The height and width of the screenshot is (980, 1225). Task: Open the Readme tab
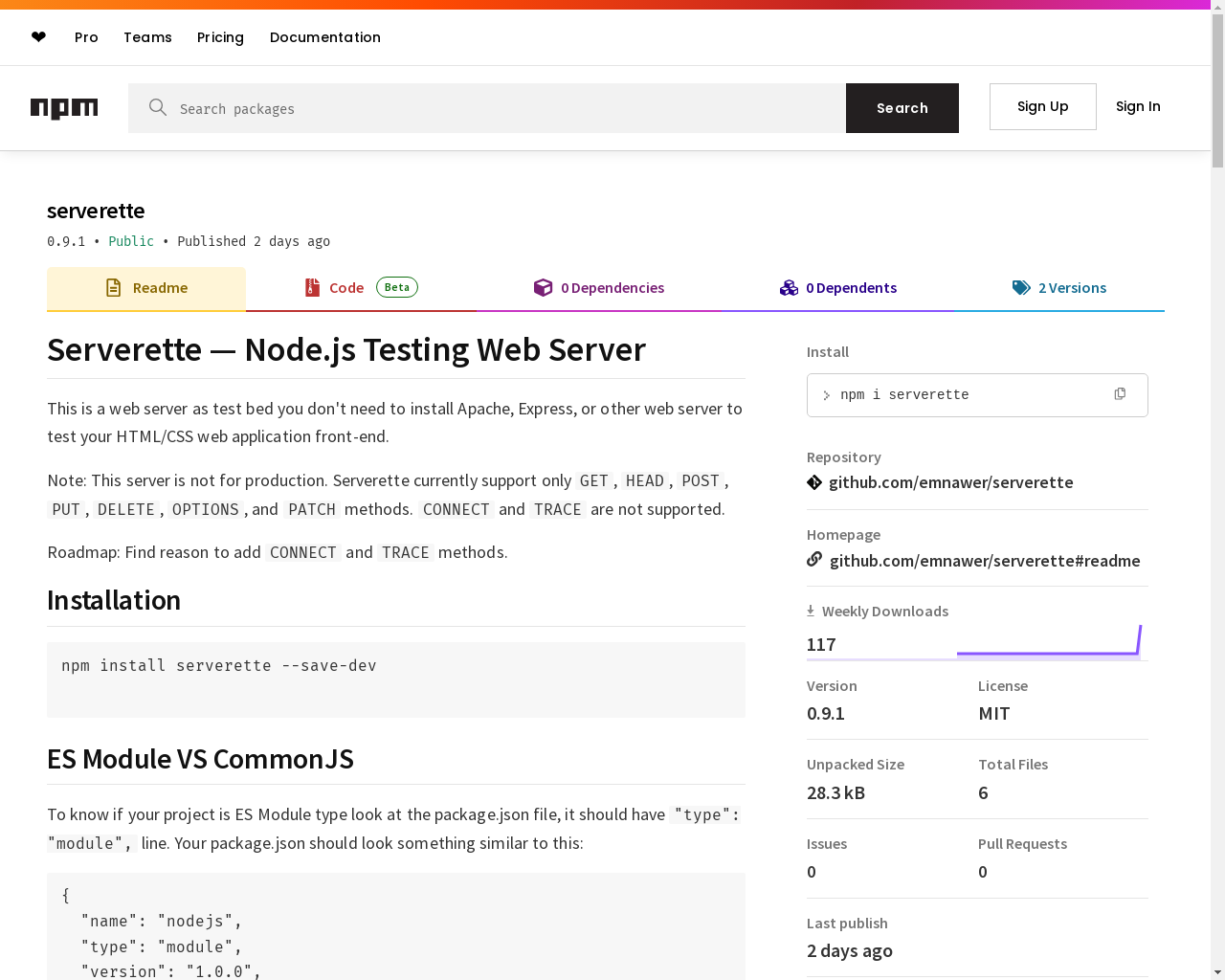146,288
